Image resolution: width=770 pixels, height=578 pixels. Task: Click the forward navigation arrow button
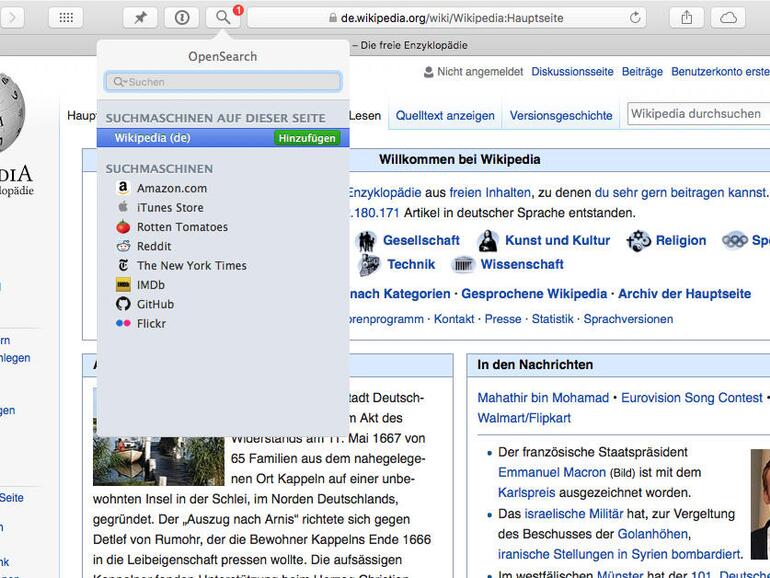[x=12, y=18]
